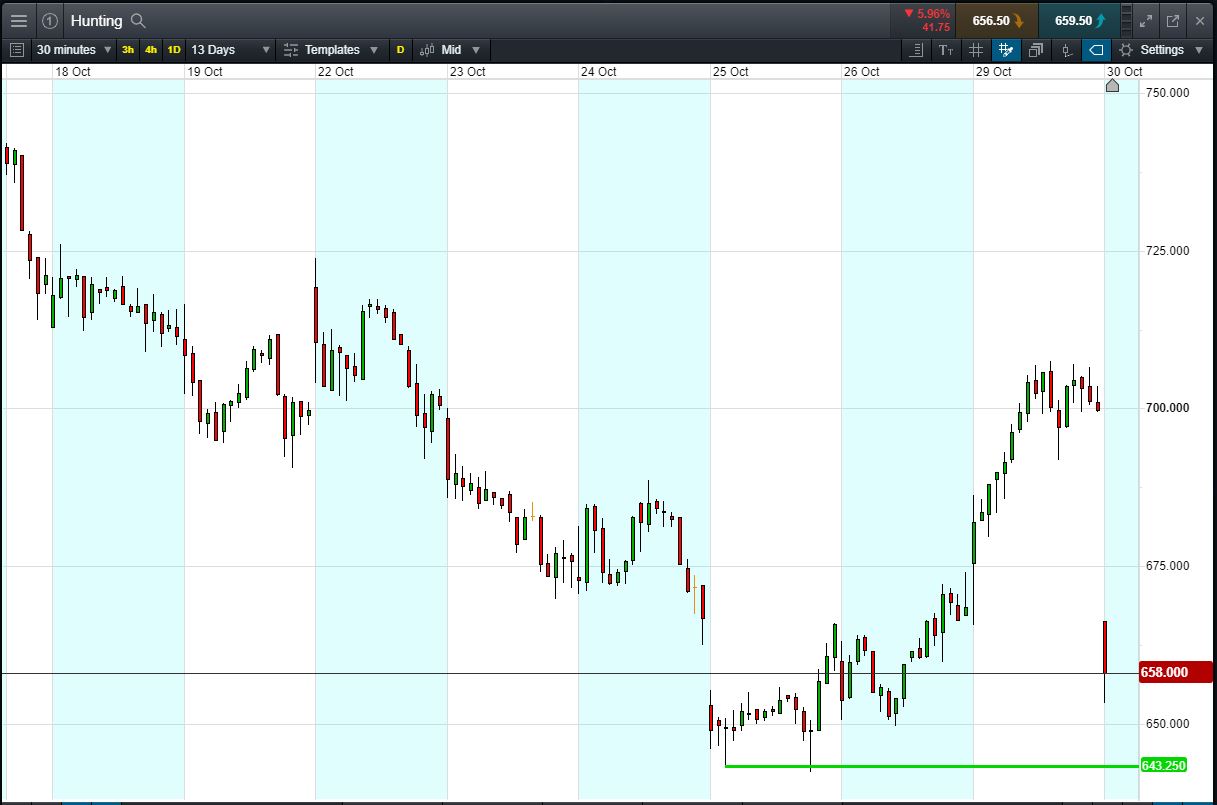This screenshot has height=805, width=1217.
Task: Search for another instrument with magnifier
Action: click(138, 20)
